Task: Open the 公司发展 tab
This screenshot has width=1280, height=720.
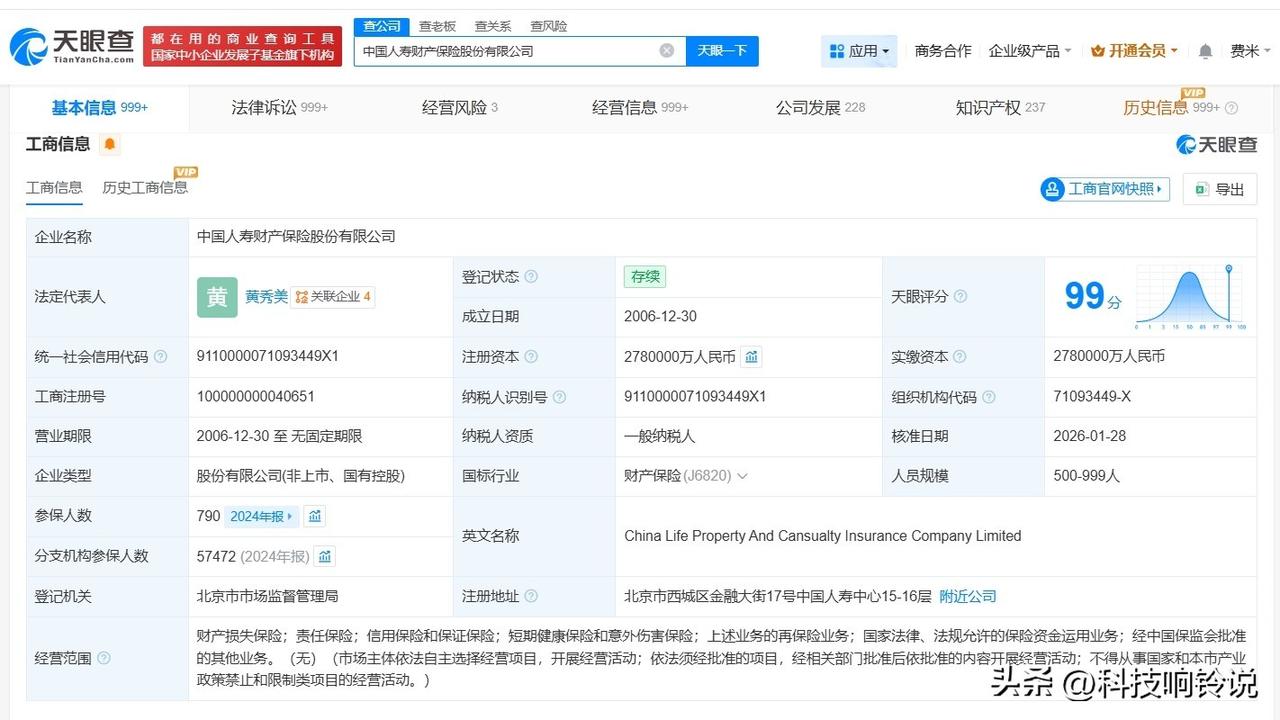Action: pyautogui.click(x=820, y=108)
